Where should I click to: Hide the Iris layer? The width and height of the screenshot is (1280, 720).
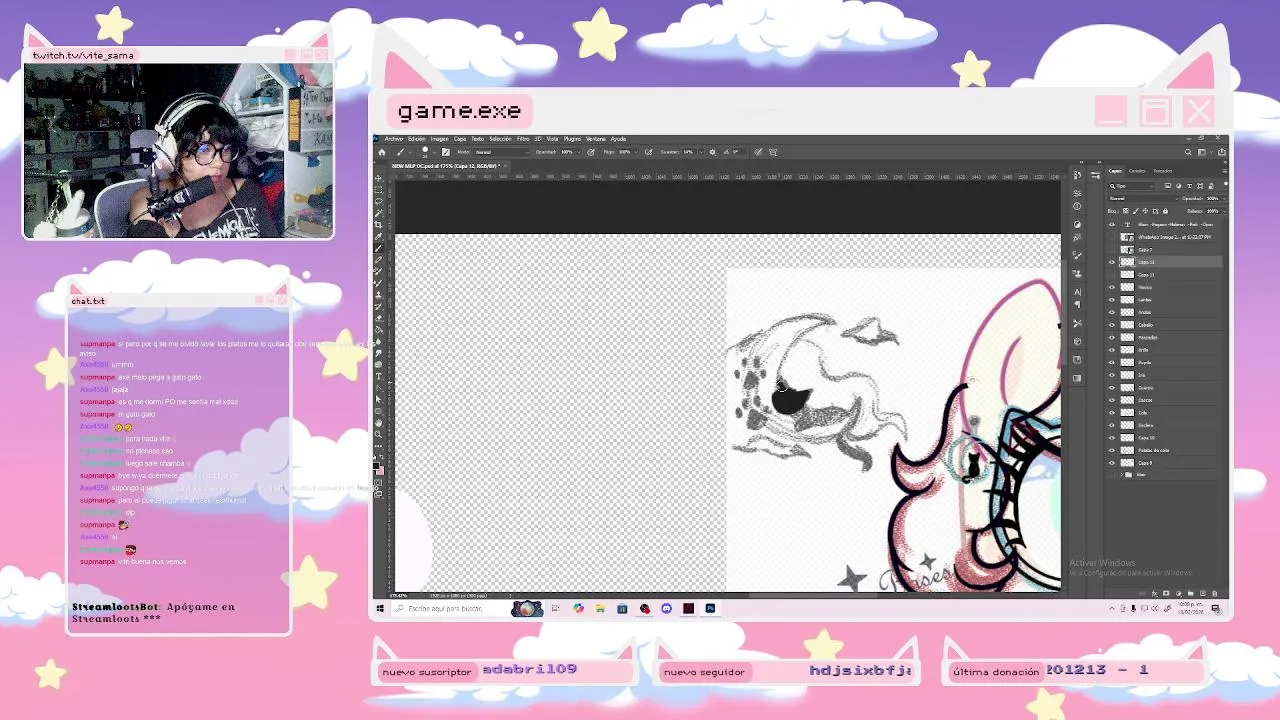click(x=1111, y=375)
